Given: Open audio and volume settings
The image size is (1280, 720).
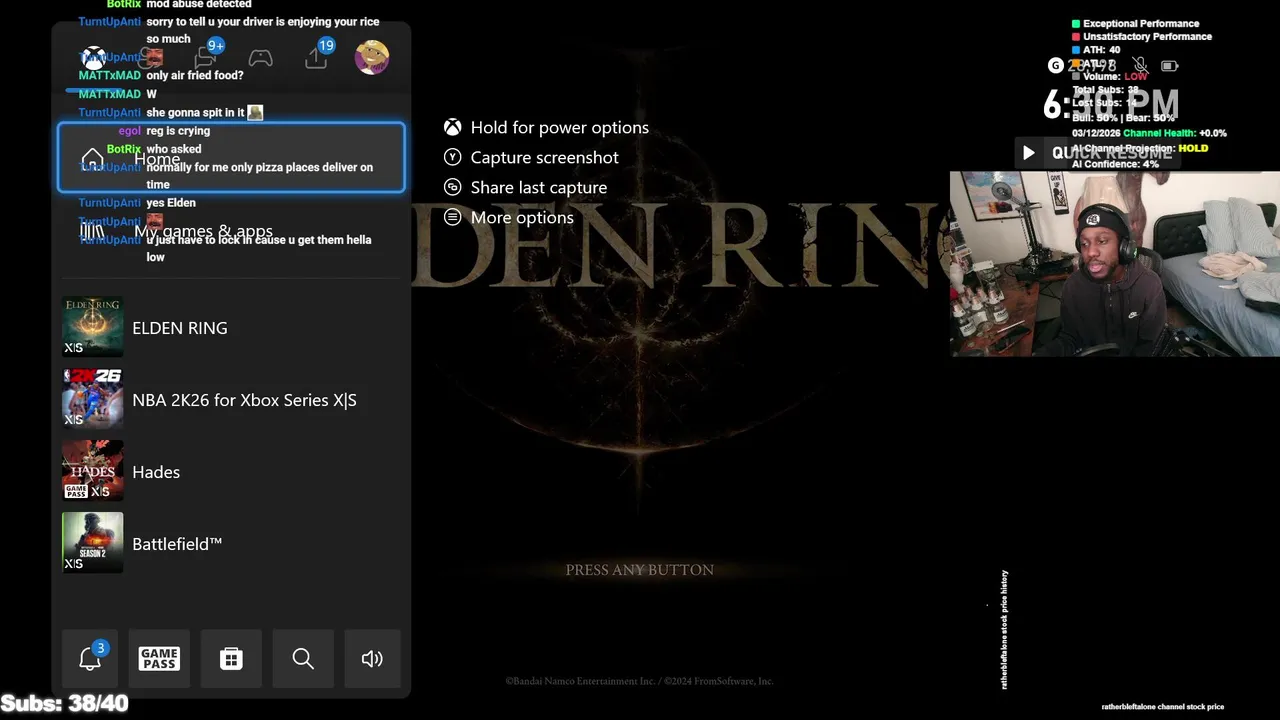Looking at the screenshot, I should pyautogui.click(x=372, y=658).
